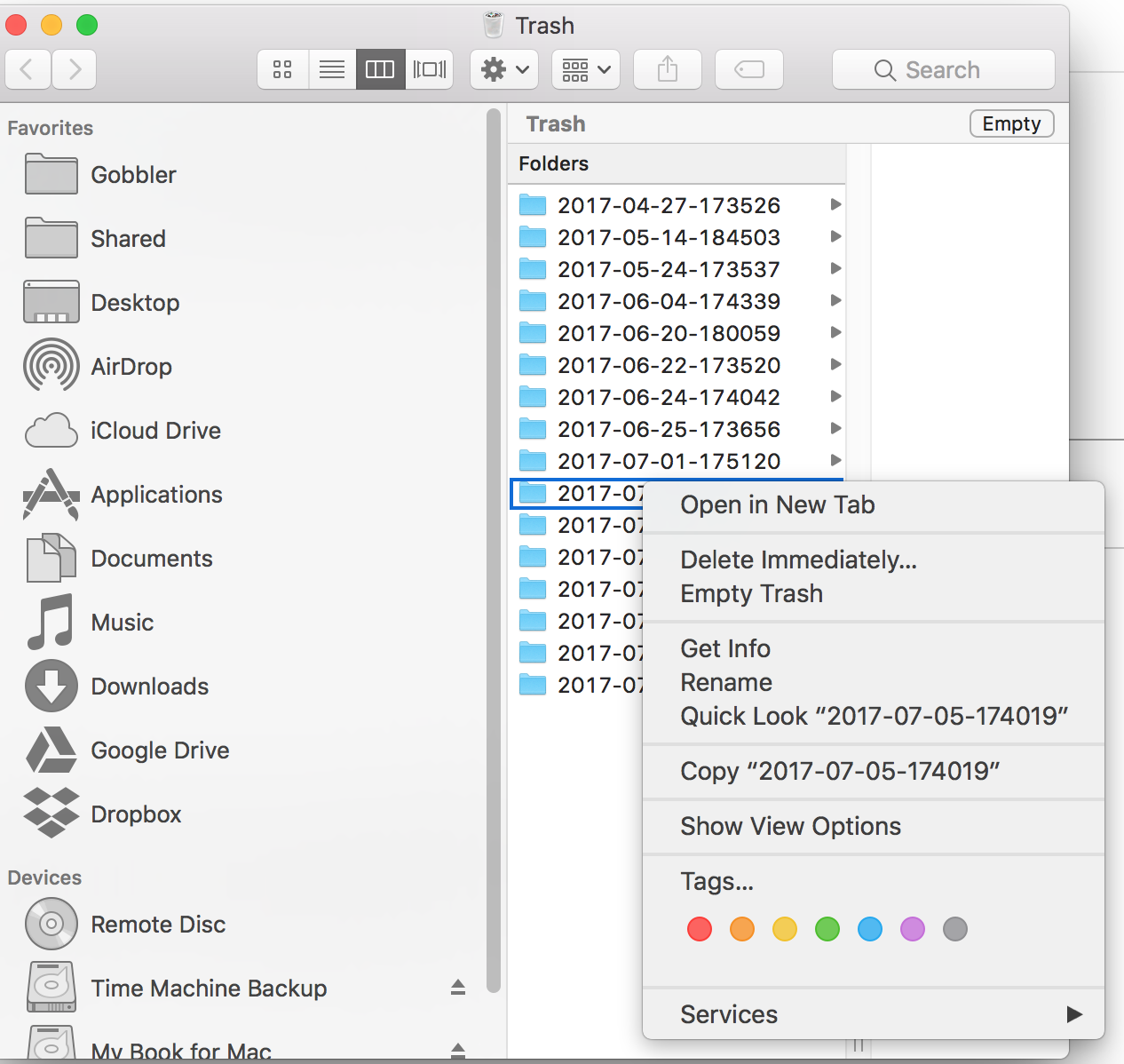Apply the gray tag color
1124x1064 pixels.
tap(955, 929)
